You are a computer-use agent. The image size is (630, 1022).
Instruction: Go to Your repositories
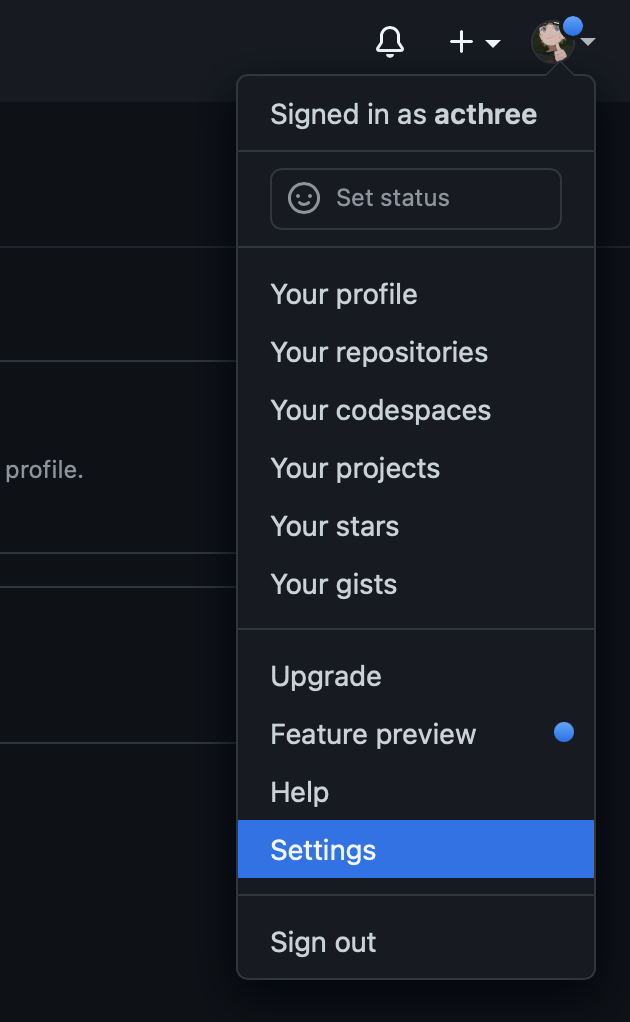coord(379,353)
